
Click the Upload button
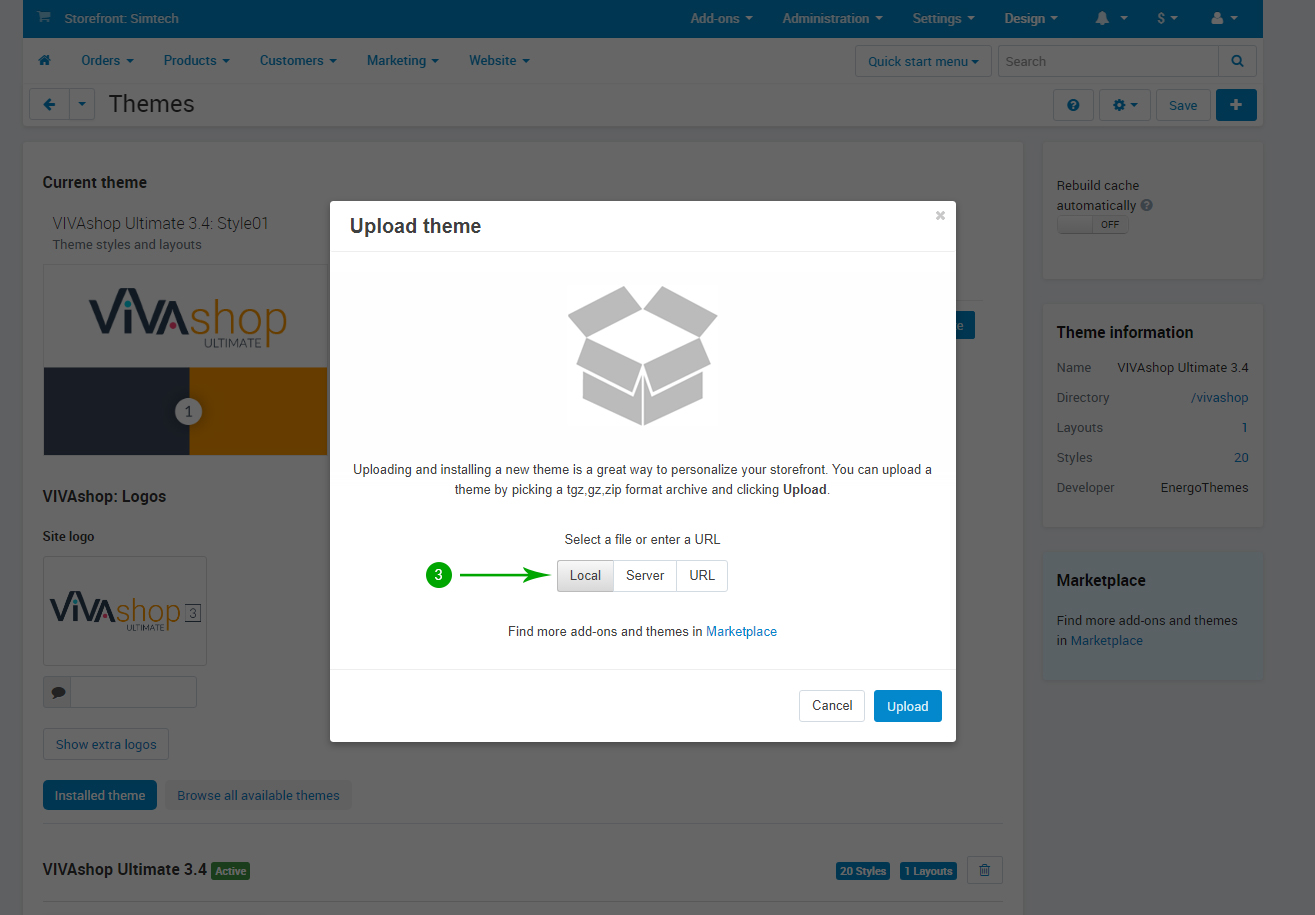pos(907,706)
